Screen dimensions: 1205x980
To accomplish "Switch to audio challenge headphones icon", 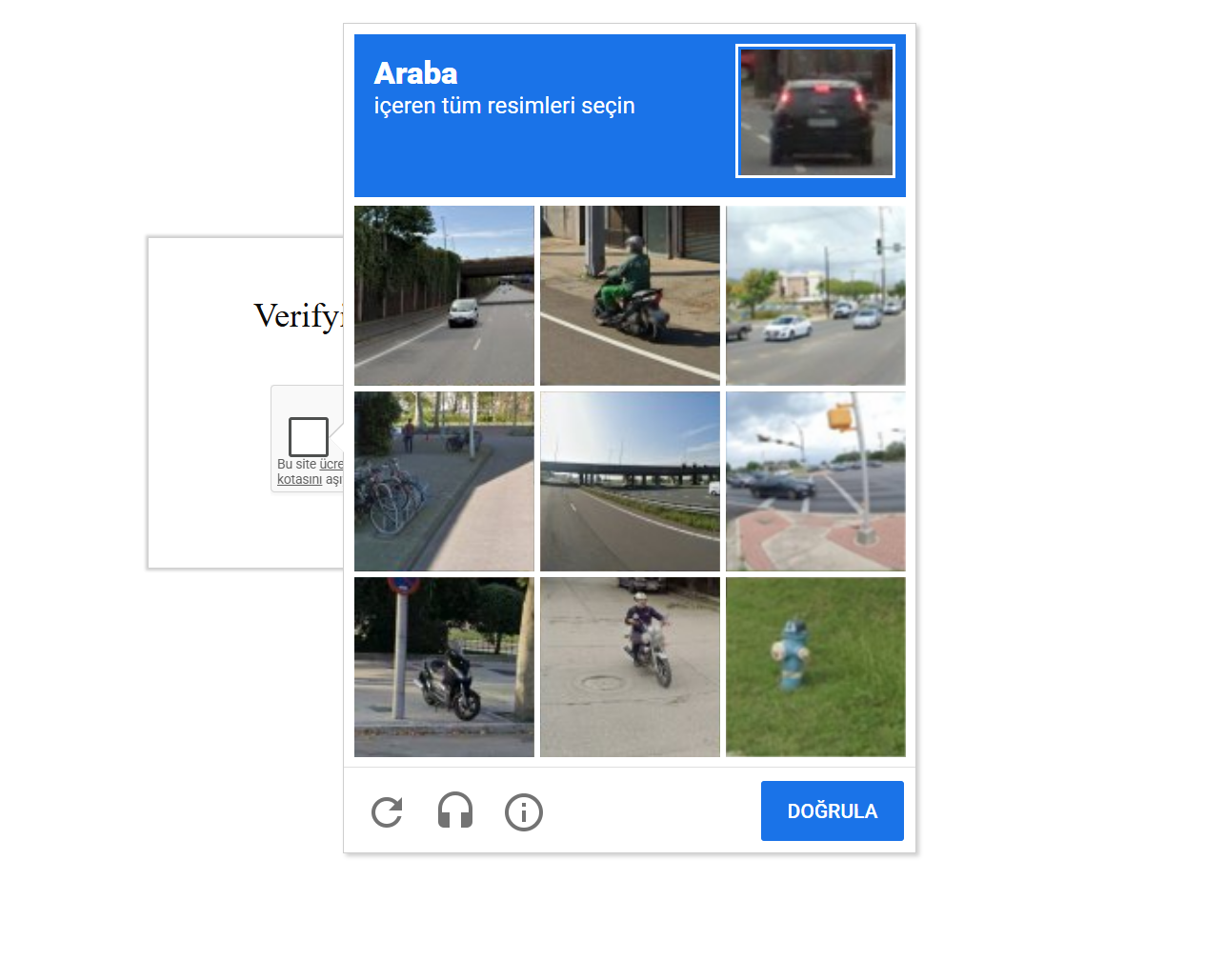I will click(455, 811).
